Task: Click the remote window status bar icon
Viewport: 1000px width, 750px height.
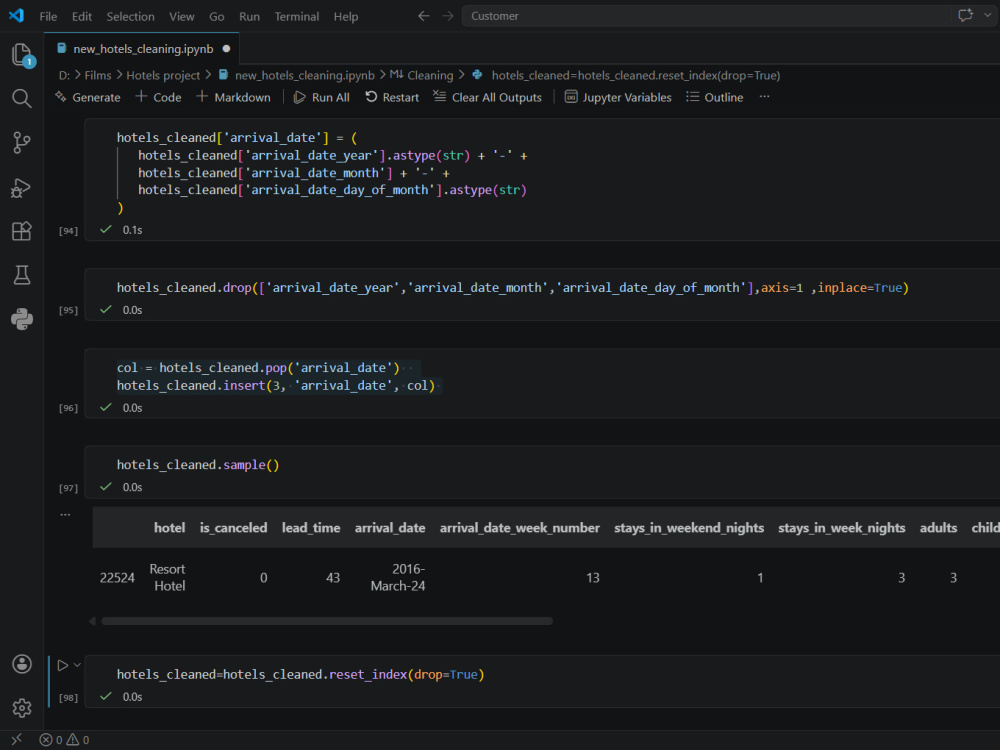Action: coord(17,739)
